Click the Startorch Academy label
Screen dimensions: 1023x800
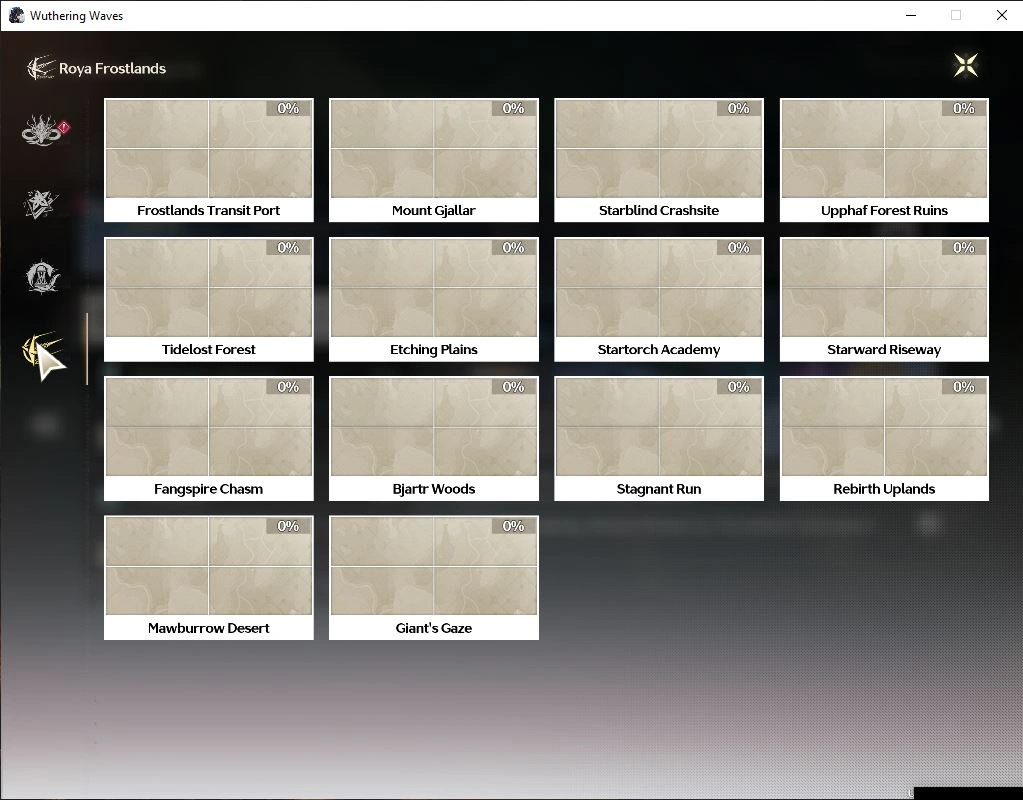coord(659,350)
